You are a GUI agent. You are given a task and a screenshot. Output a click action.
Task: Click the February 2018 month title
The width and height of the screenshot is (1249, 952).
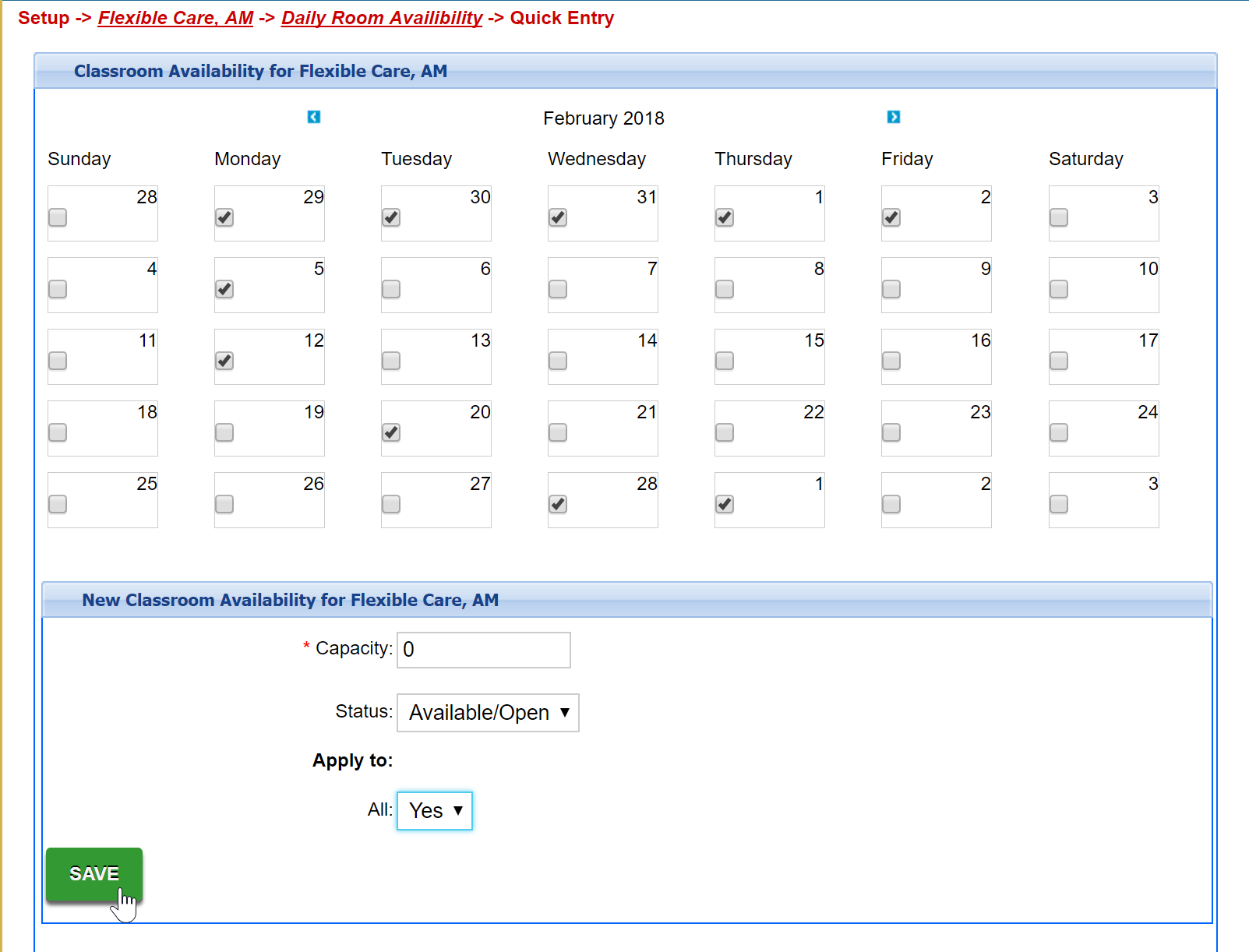604,118
